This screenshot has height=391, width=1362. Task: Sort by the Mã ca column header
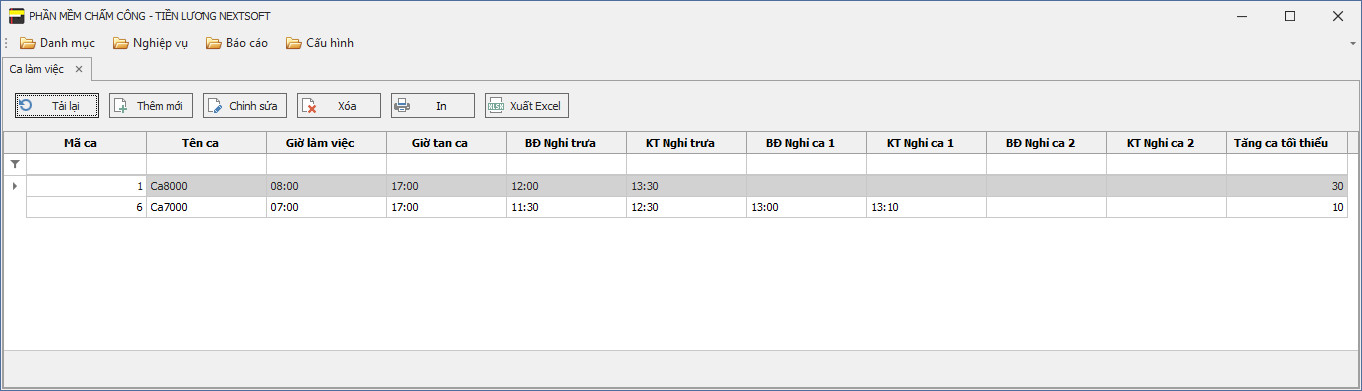tap(86, 143)
